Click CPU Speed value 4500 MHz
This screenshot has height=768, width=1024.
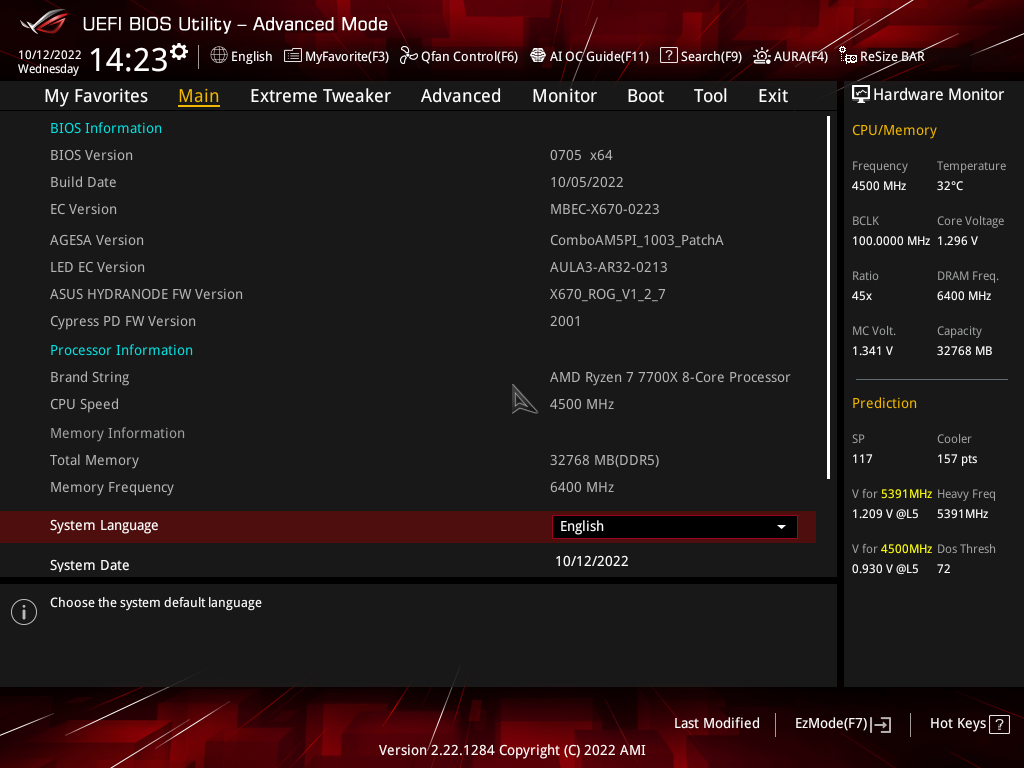[x=582, y=404]
